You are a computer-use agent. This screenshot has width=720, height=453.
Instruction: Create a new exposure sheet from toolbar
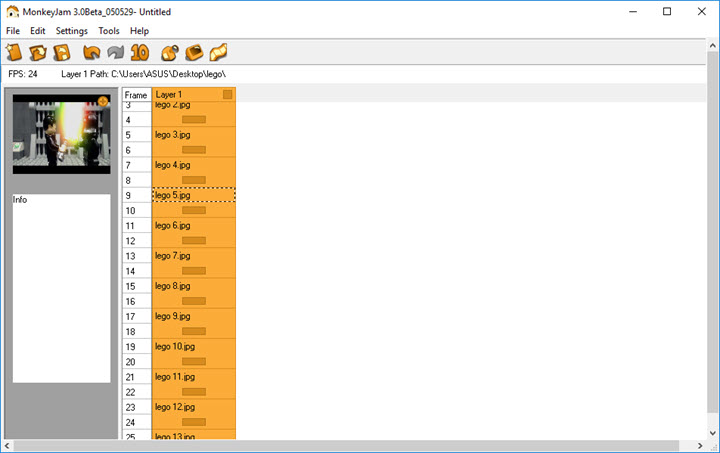(x=14, y=52)
